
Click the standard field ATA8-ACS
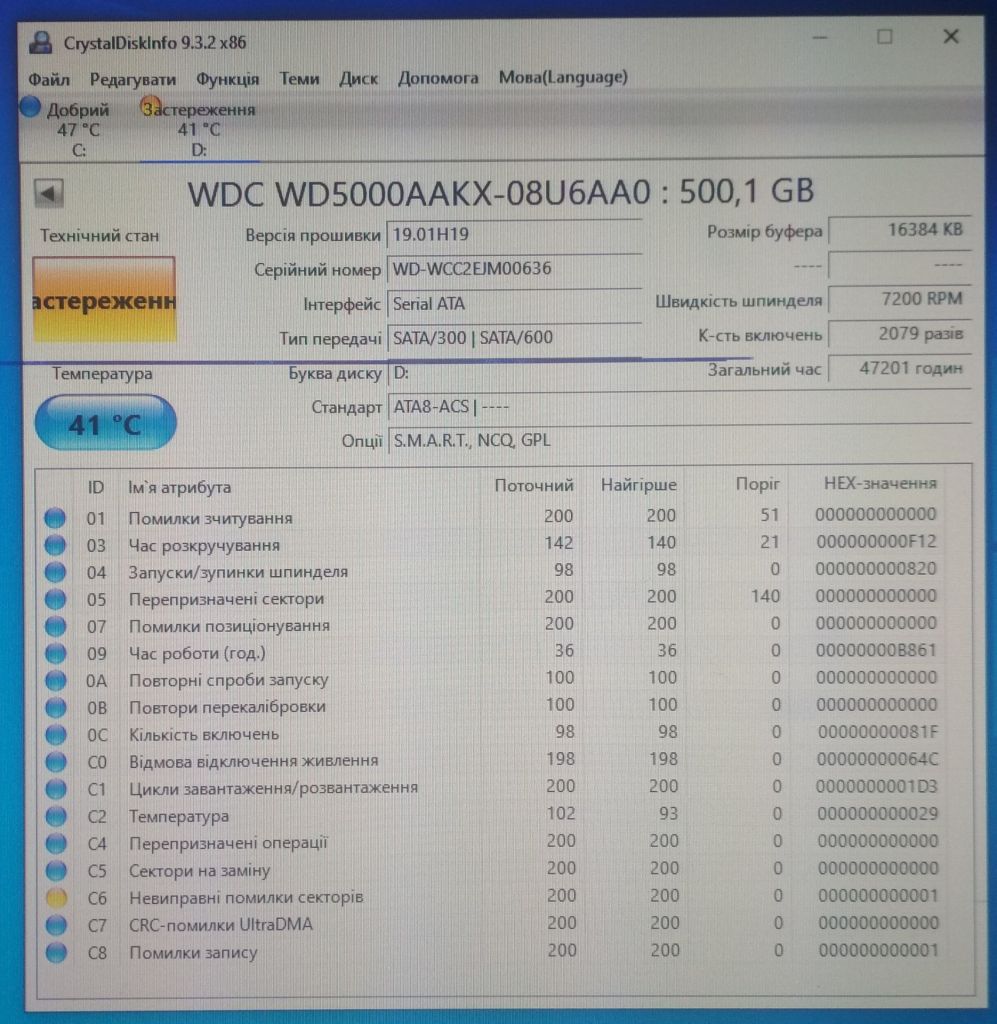[679, 407]
